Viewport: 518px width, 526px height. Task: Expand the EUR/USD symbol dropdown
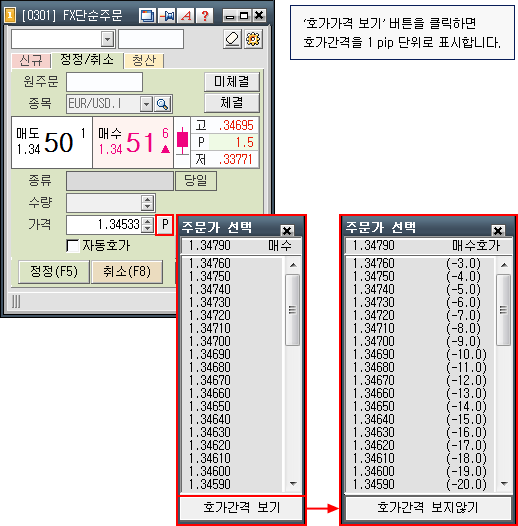[x=146, y=104]
